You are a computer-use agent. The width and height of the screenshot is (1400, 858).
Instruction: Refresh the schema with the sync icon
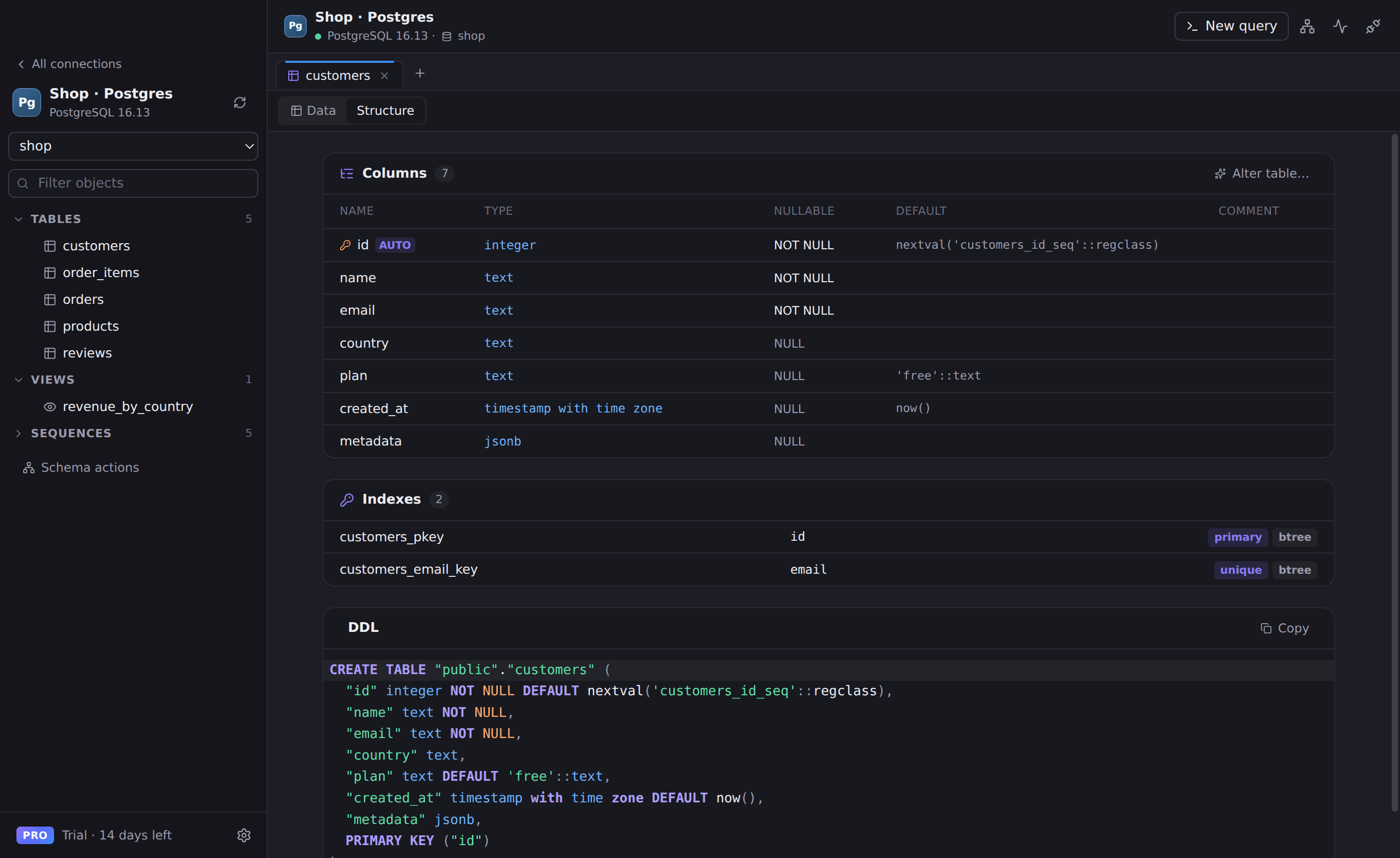pyautogui.click(x=240, y=102)
